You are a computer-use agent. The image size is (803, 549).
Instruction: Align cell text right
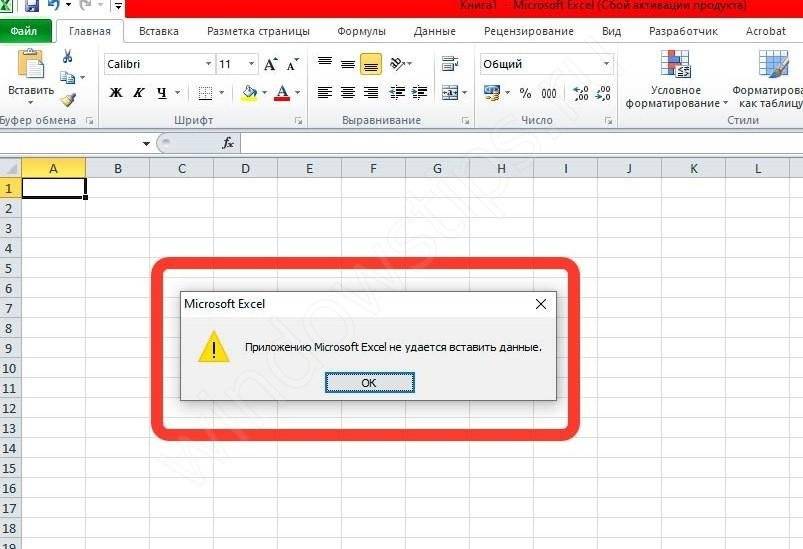click(x=371, y=93)
